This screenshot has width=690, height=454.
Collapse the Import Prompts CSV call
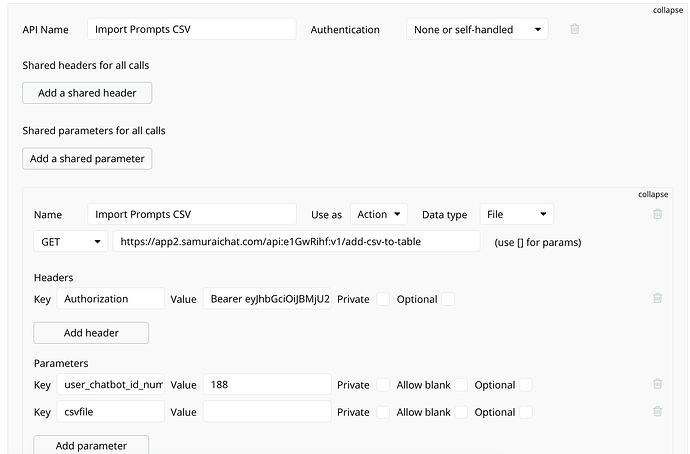coord(653,194)
